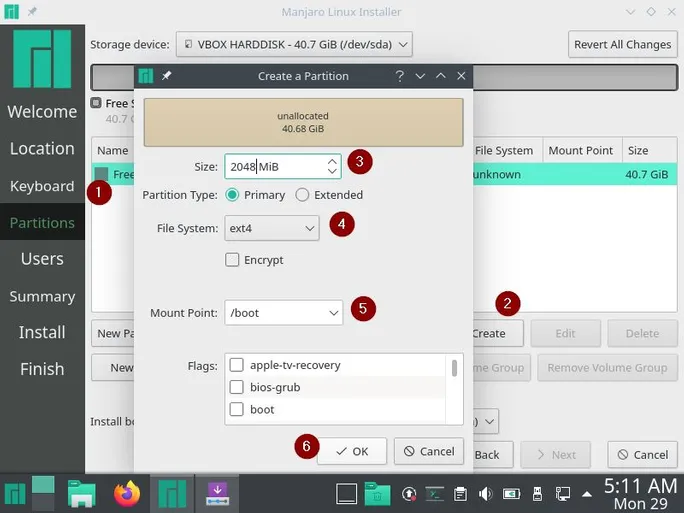Select the Extended partition type
Screen dimensions: 684x513
(x=305, y=195)
